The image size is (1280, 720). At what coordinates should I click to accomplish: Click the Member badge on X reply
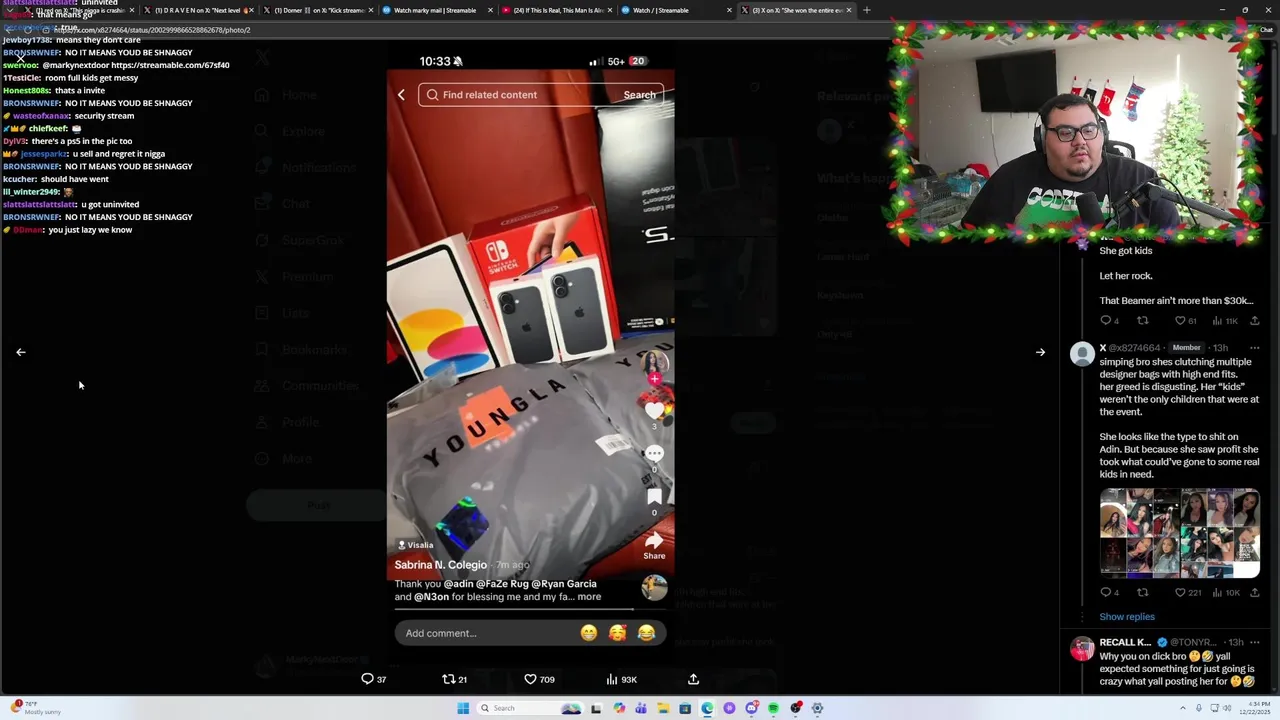coord(1186,348)
